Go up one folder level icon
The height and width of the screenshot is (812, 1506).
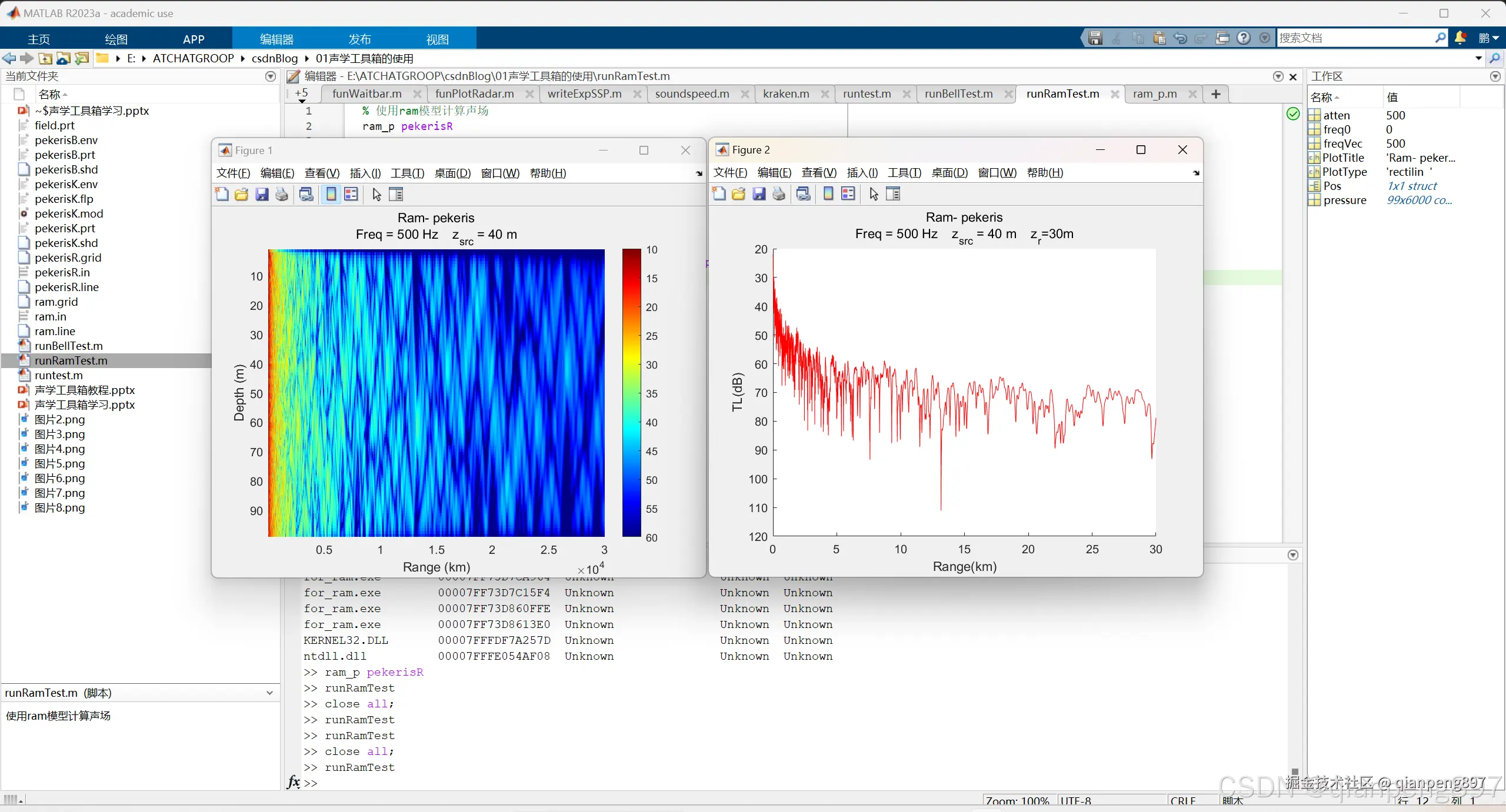coord(45,58)
